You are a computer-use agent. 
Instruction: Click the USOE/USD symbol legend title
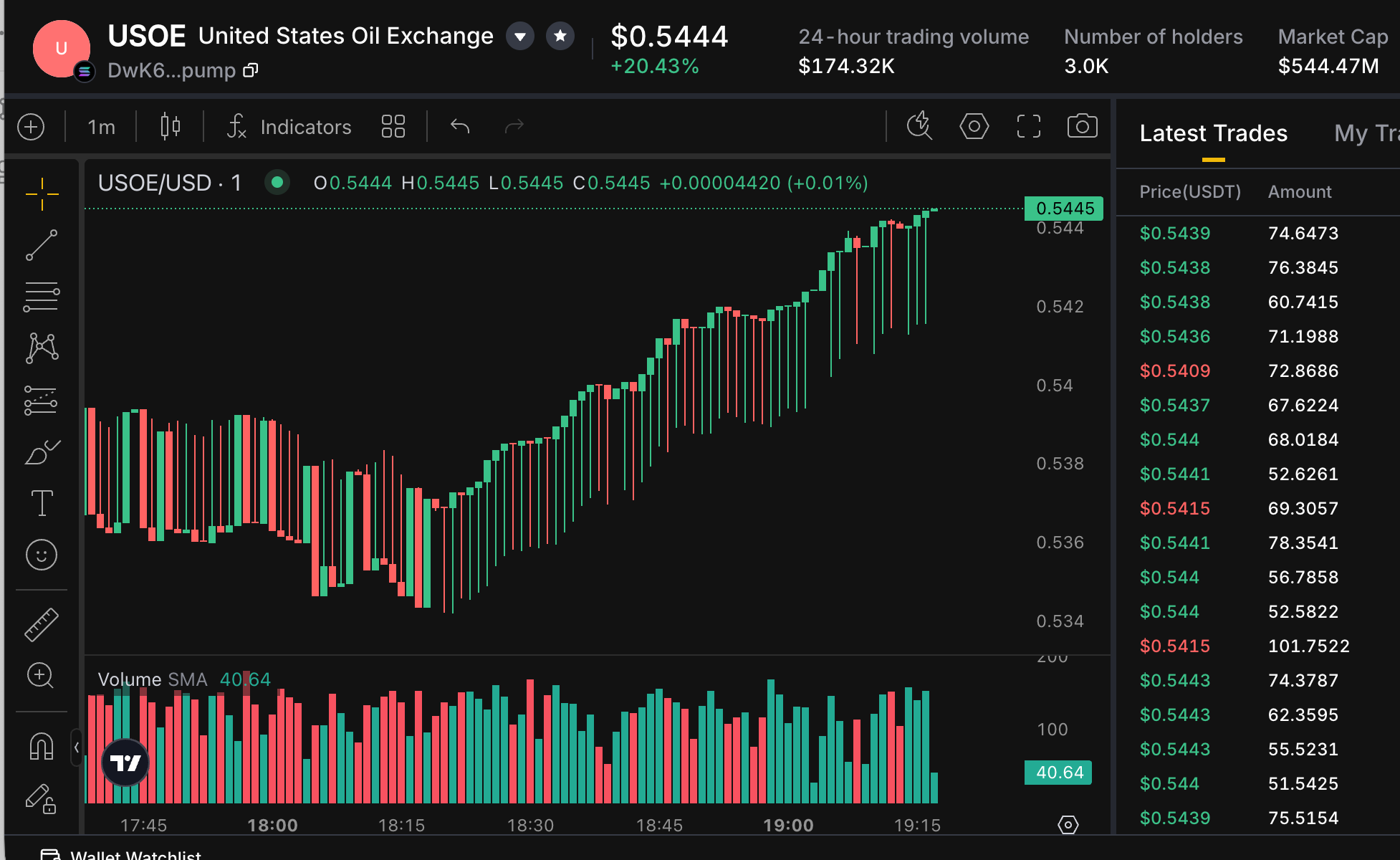(x=170, y=183)
